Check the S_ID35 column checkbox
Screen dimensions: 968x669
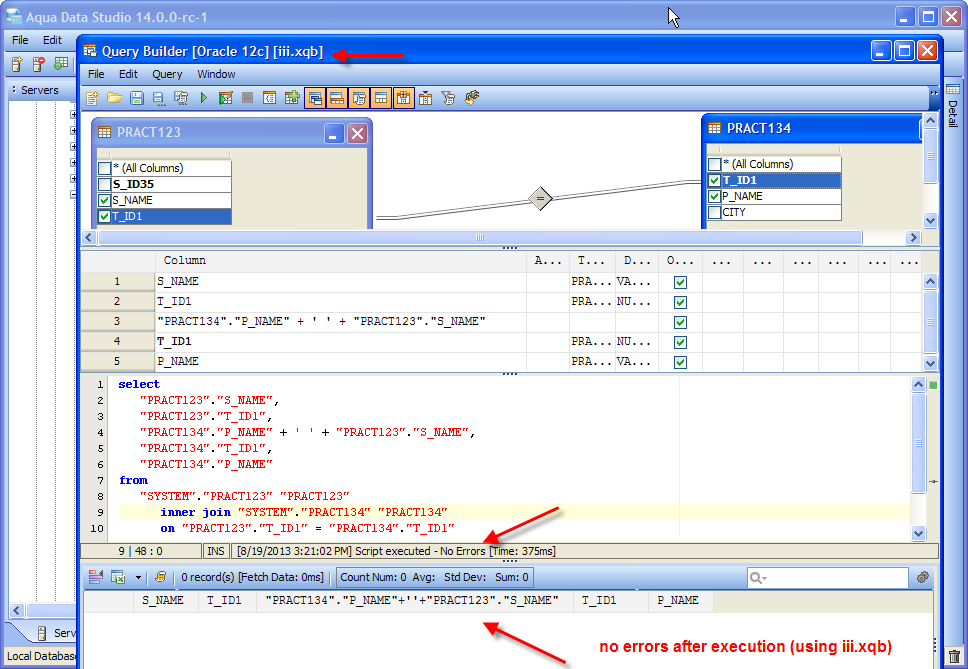point(104,185)
